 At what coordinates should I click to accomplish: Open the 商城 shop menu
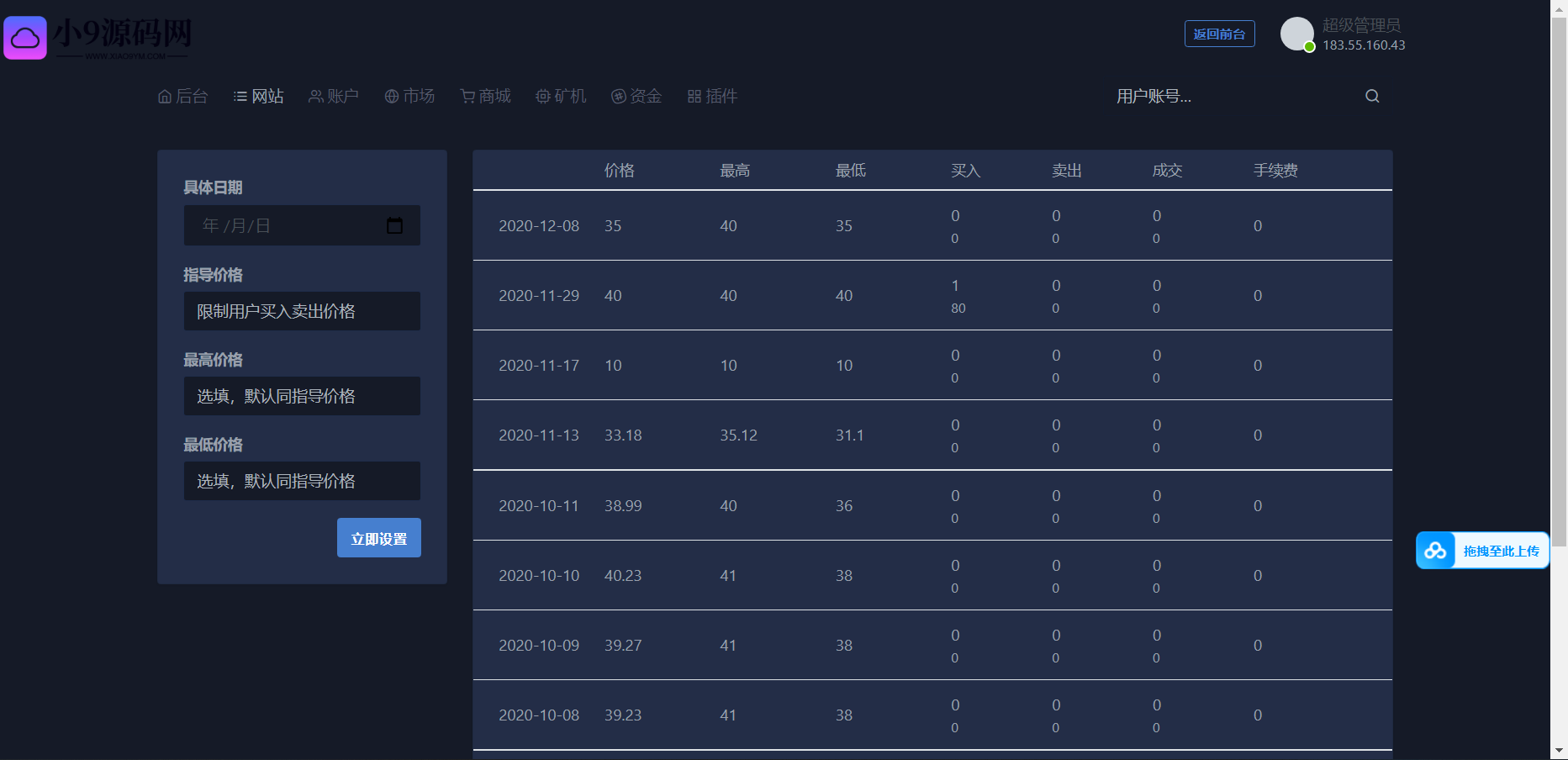point(485,97)
